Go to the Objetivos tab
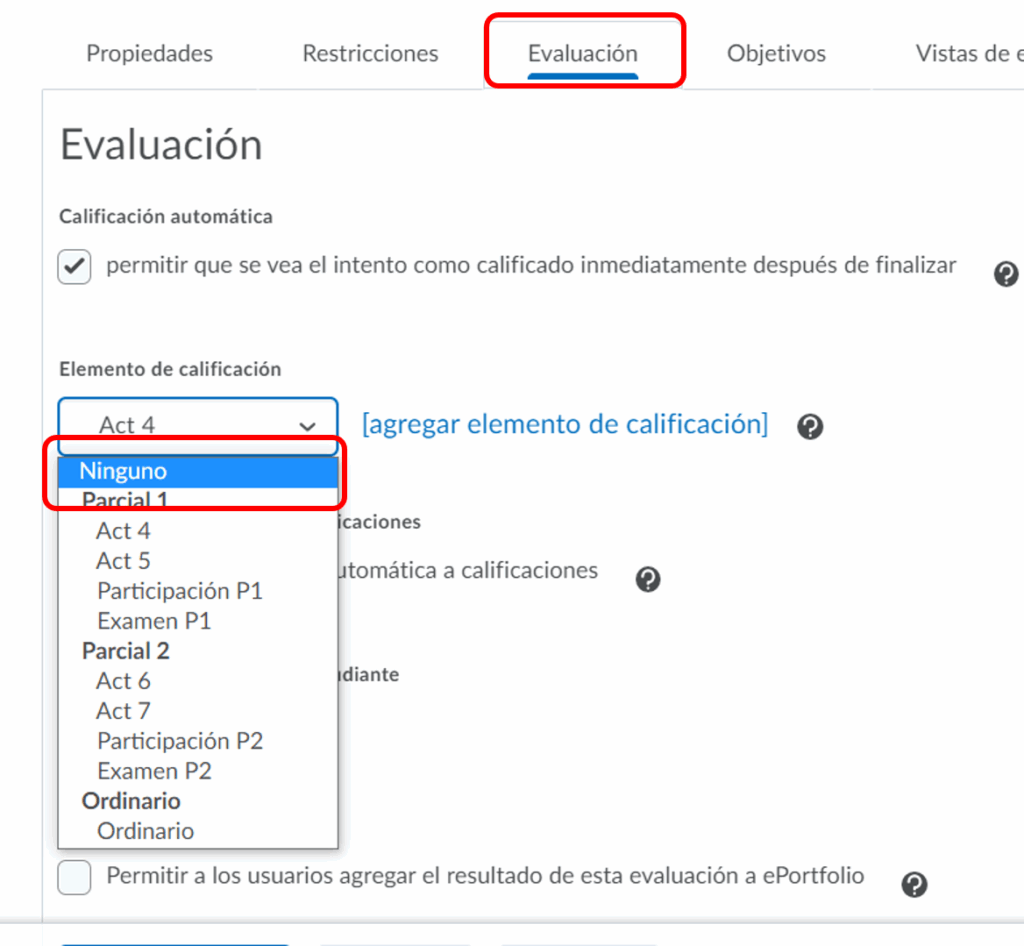This screenshot has width=1024, height=946. (776, 53)
